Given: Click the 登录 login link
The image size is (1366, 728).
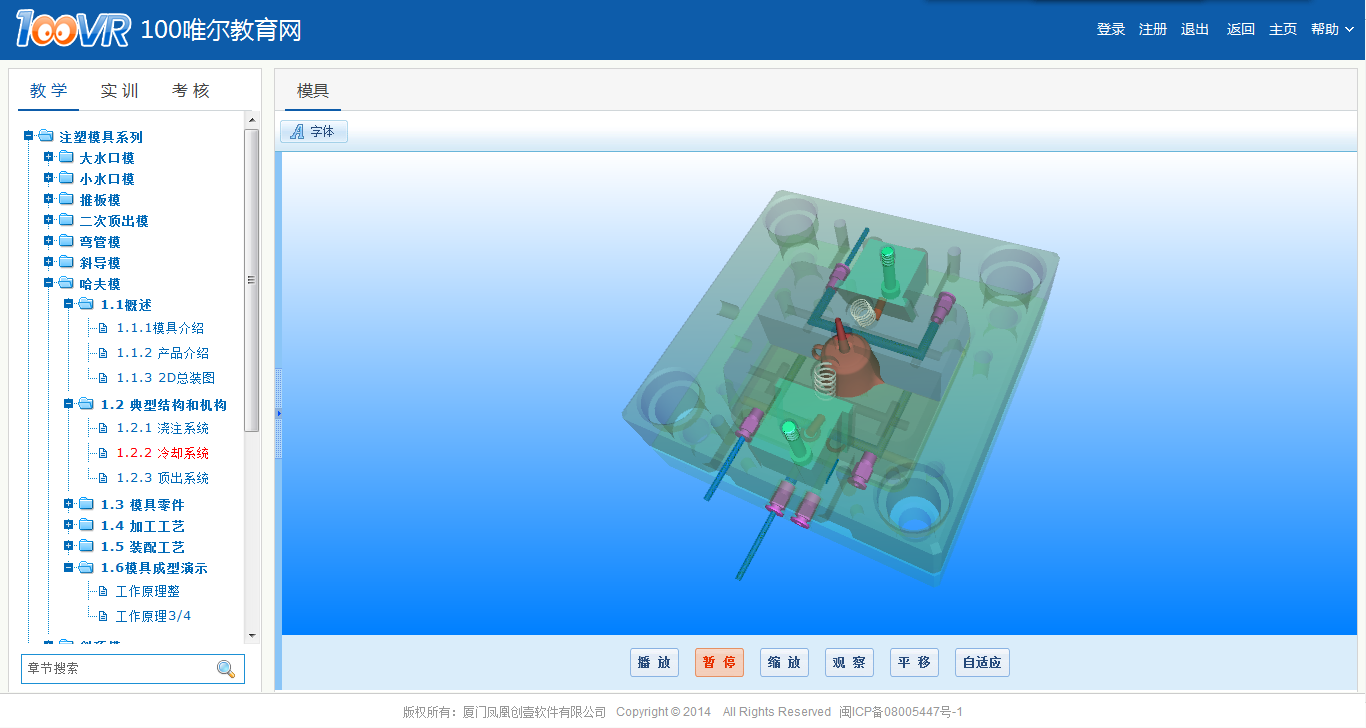Looking at the screenshot, I should tap(1111, 29).
